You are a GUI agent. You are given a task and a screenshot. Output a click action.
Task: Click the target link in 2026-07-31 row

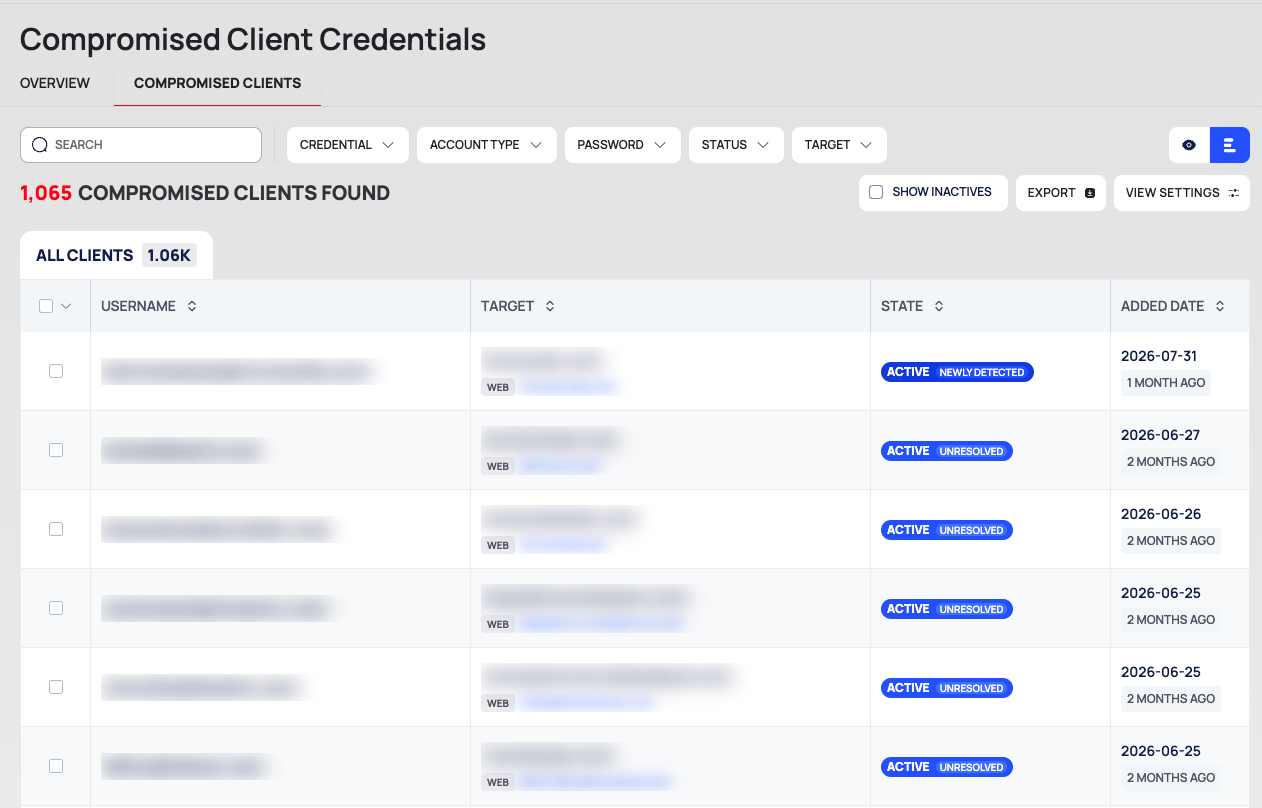point(570,387)
